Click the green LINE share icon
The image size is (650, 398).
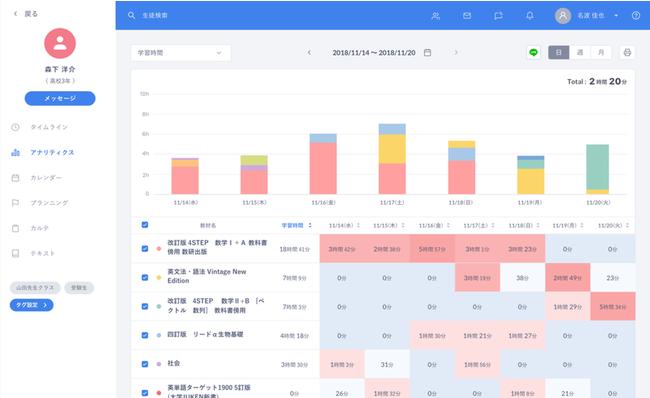pos(534,53)
